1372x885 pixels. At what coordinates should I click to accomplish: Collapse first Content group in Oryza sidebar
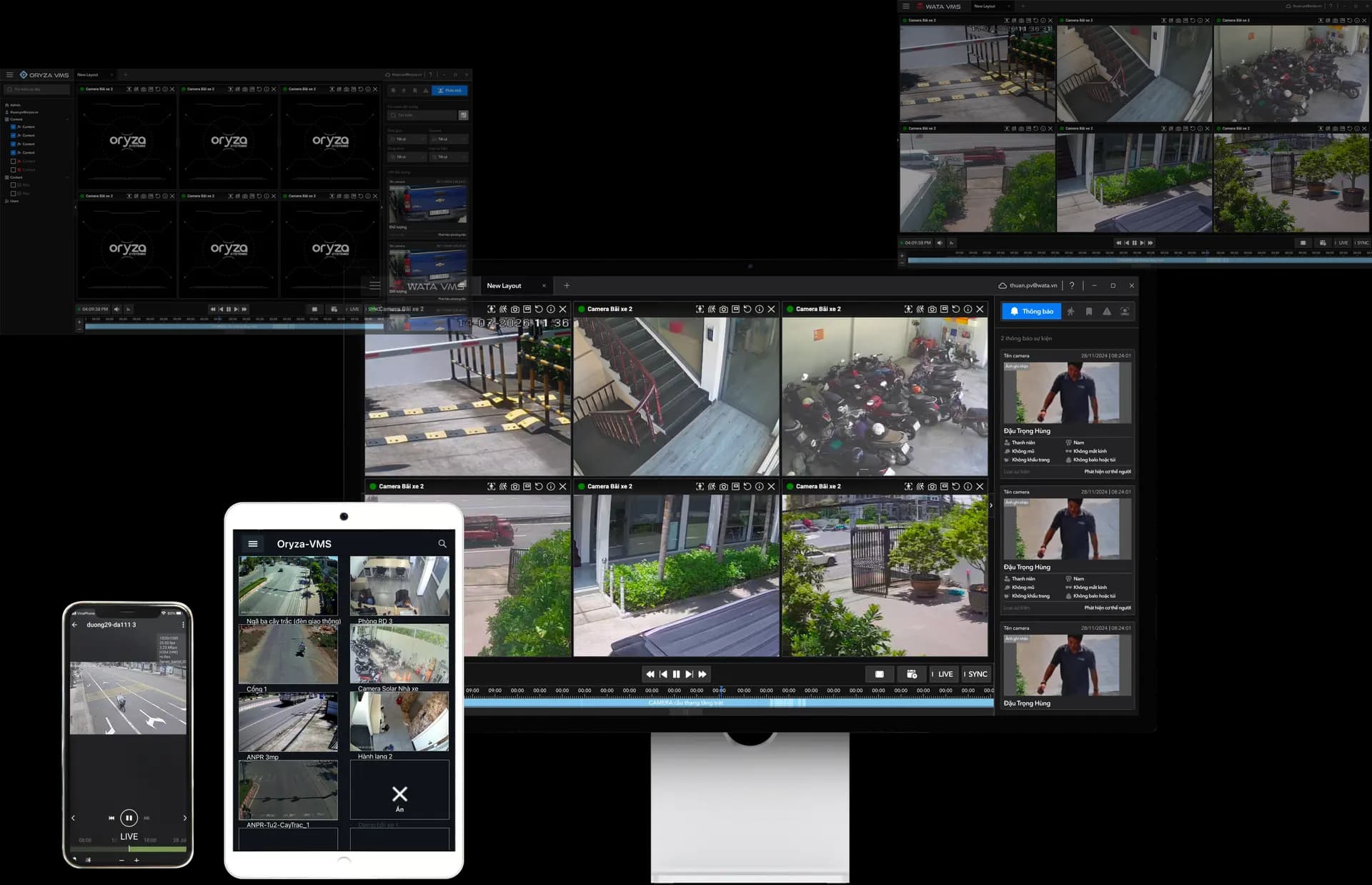point(68,119)
